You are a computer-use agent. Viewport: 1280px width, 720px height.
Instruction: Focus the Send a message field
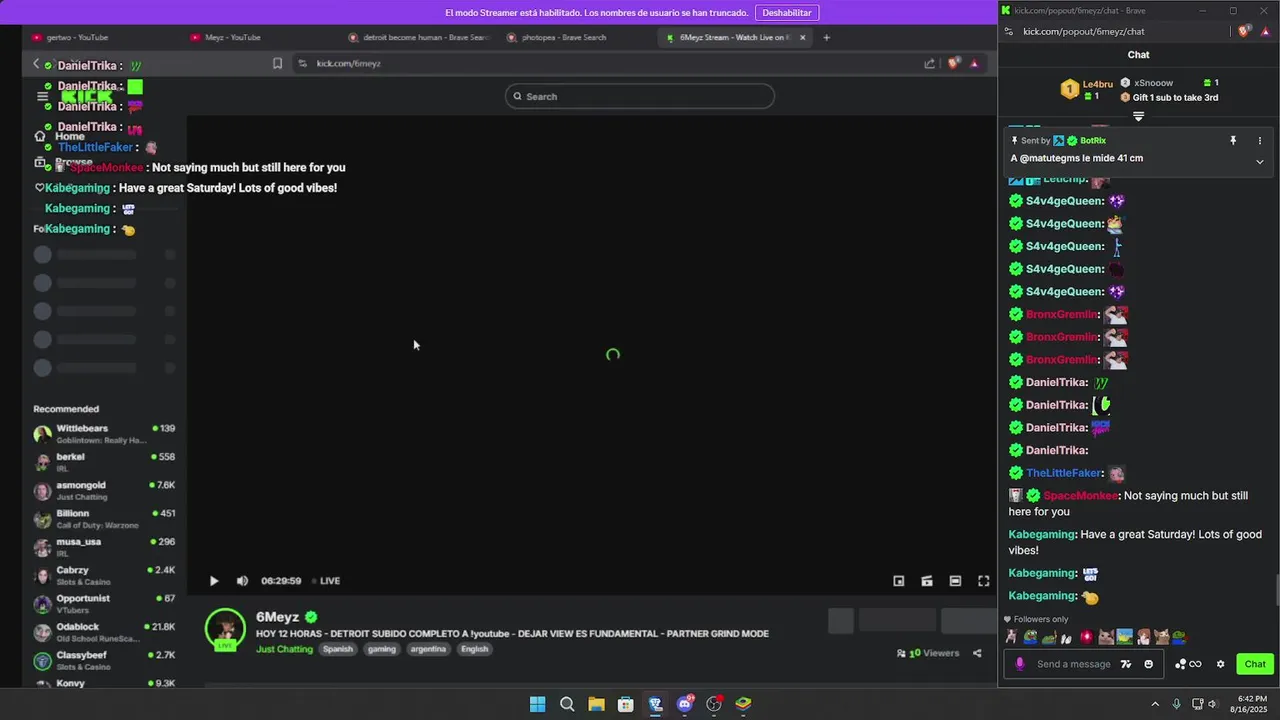[x=1073, y=664]
